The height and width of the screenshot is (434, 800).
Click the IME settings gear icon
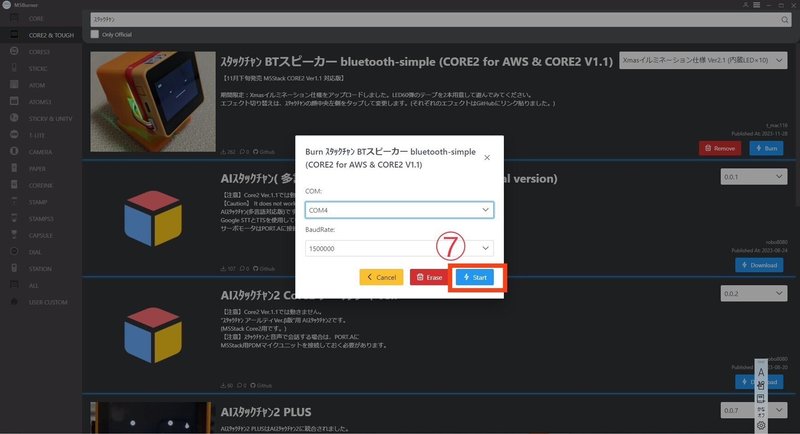point(761,425)
